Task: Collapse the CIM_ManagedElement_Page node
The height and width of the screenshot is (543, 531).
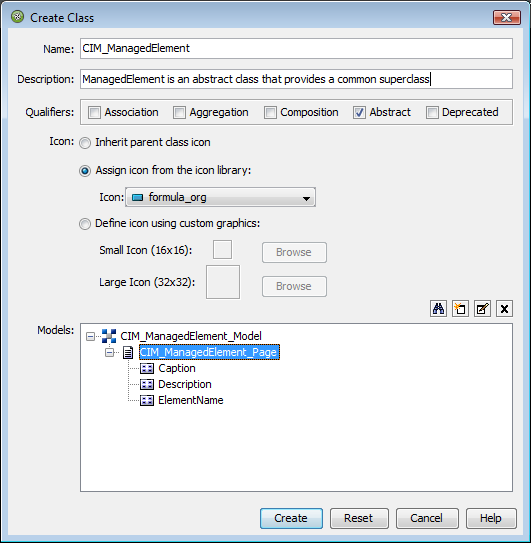Action: coord(109,353)
